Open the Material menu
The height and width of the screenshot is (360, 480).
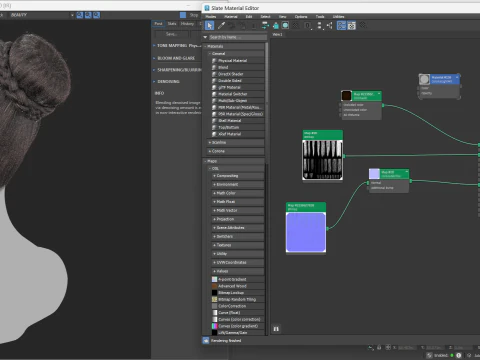pos(231,16)
